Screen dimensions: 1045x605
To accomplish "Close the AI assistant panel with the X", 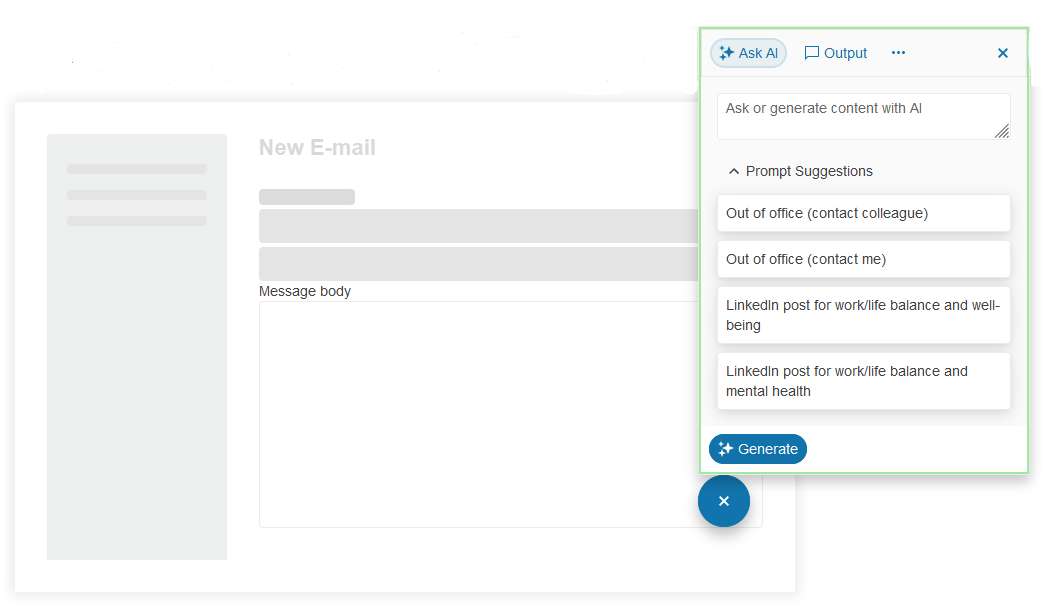I will (1002, 53).
